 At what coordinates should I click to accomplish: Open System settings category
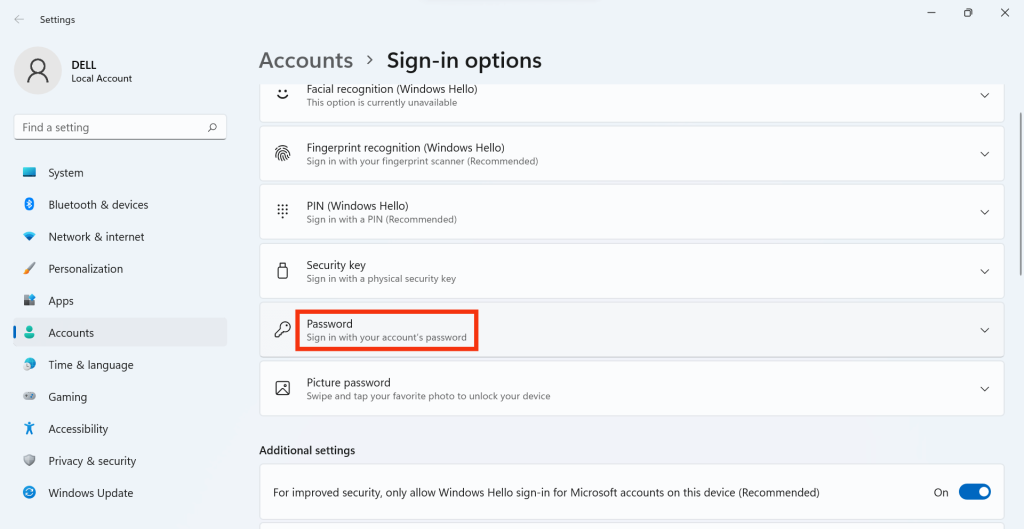pyautogui.click(x=120, y=172)
